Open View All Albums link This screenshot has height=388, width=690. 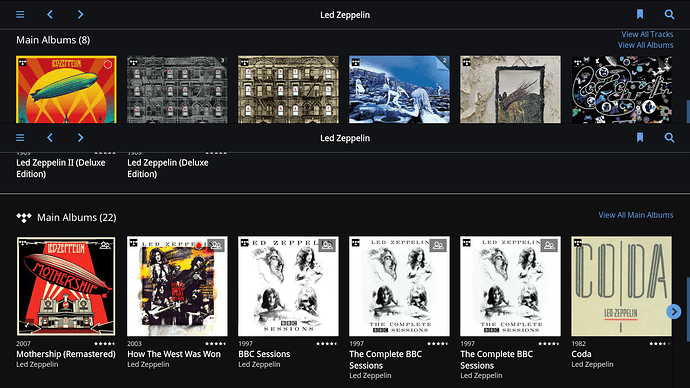click(645, 45)
